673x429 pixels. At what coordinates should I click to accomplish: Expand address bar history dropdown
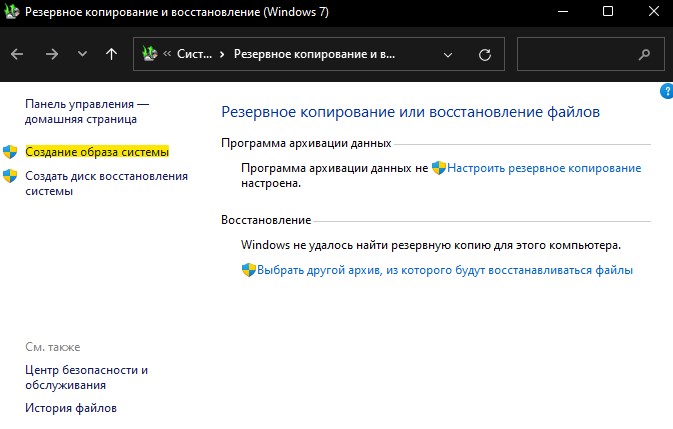pos(448,55)
